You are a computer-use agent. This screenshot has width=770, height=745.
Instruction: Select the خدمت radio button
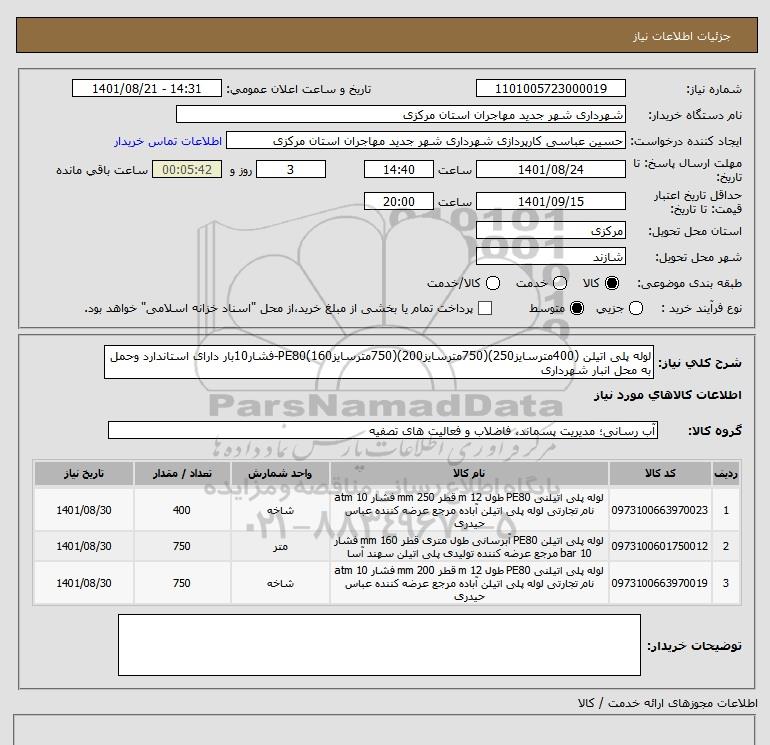560,283
